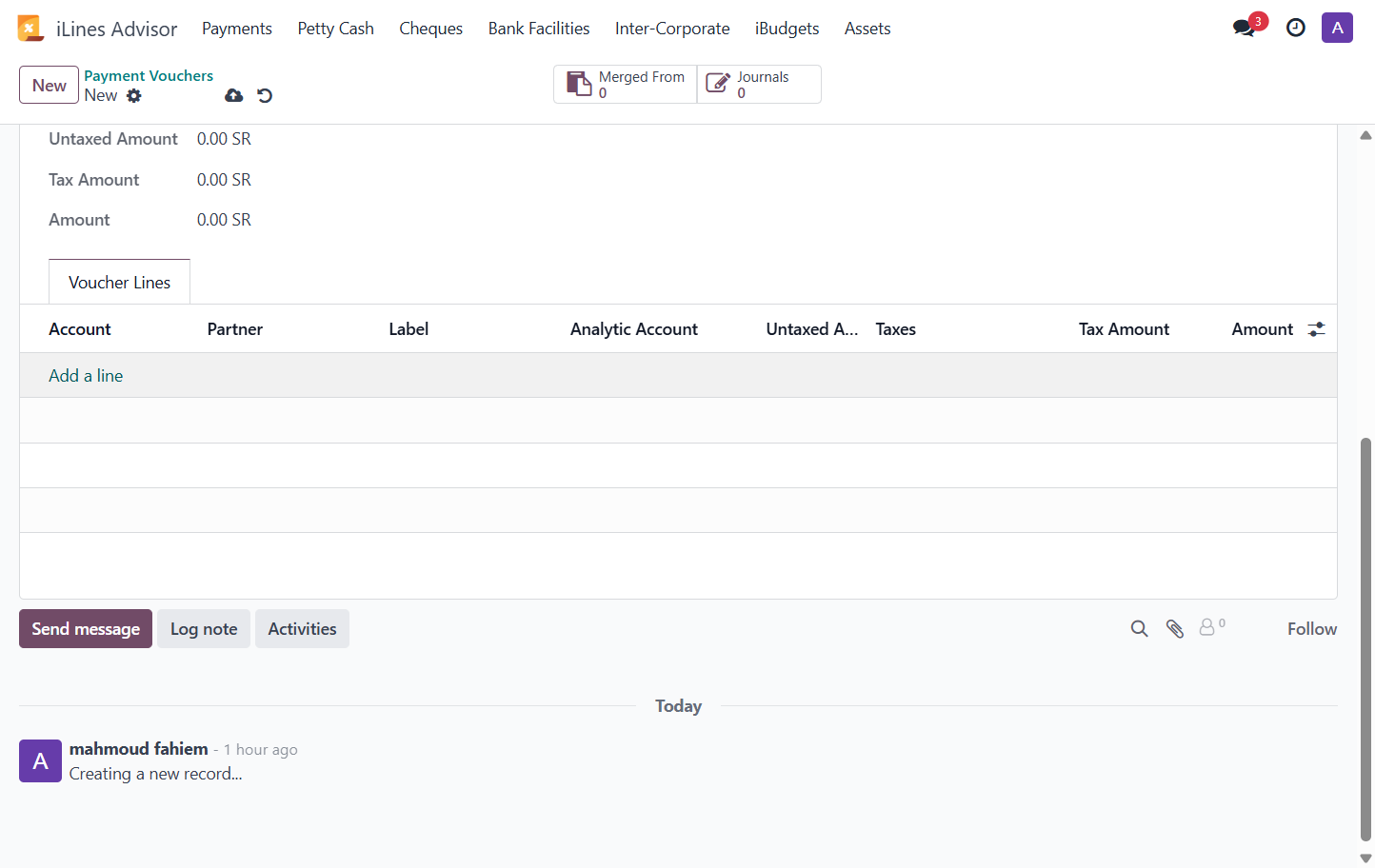Attach files with the paperclip icon
This screenshot has width=1375, height=868.
click(x=1175, y=629)
